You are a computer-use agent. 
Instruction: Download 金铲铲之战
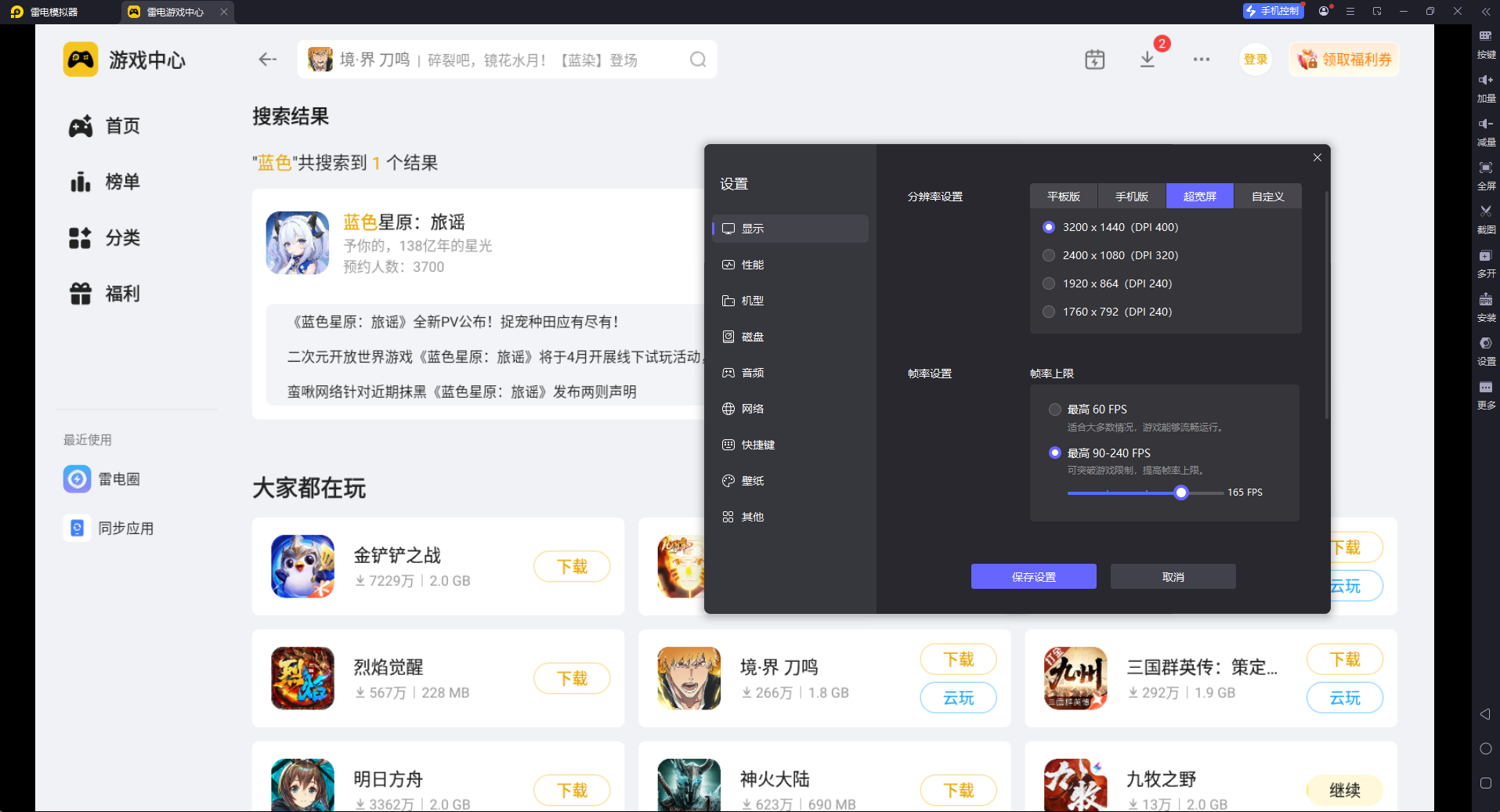[572, 566]
